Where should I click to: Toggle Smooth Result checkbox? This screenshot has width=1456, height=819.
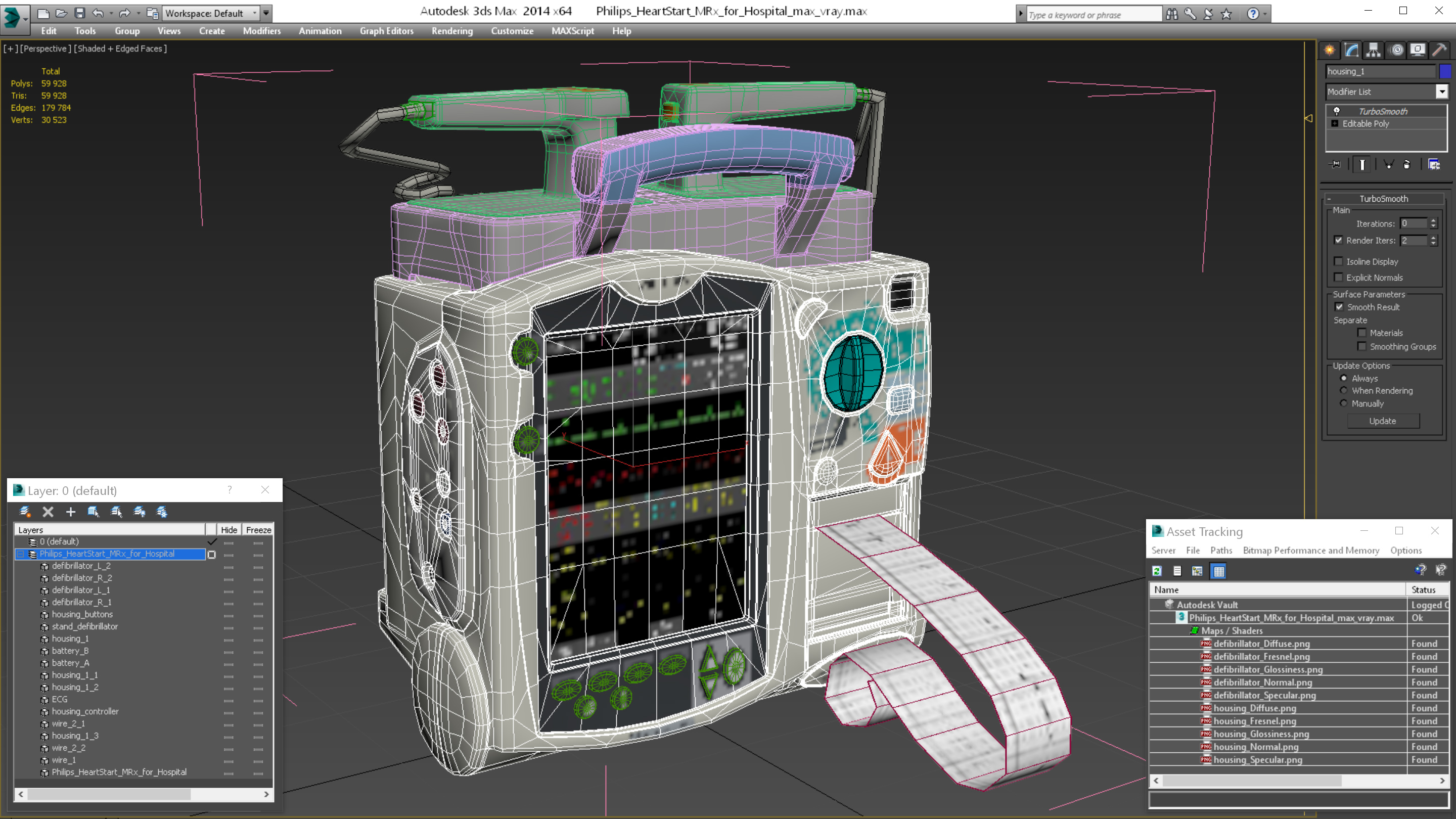1339,307
